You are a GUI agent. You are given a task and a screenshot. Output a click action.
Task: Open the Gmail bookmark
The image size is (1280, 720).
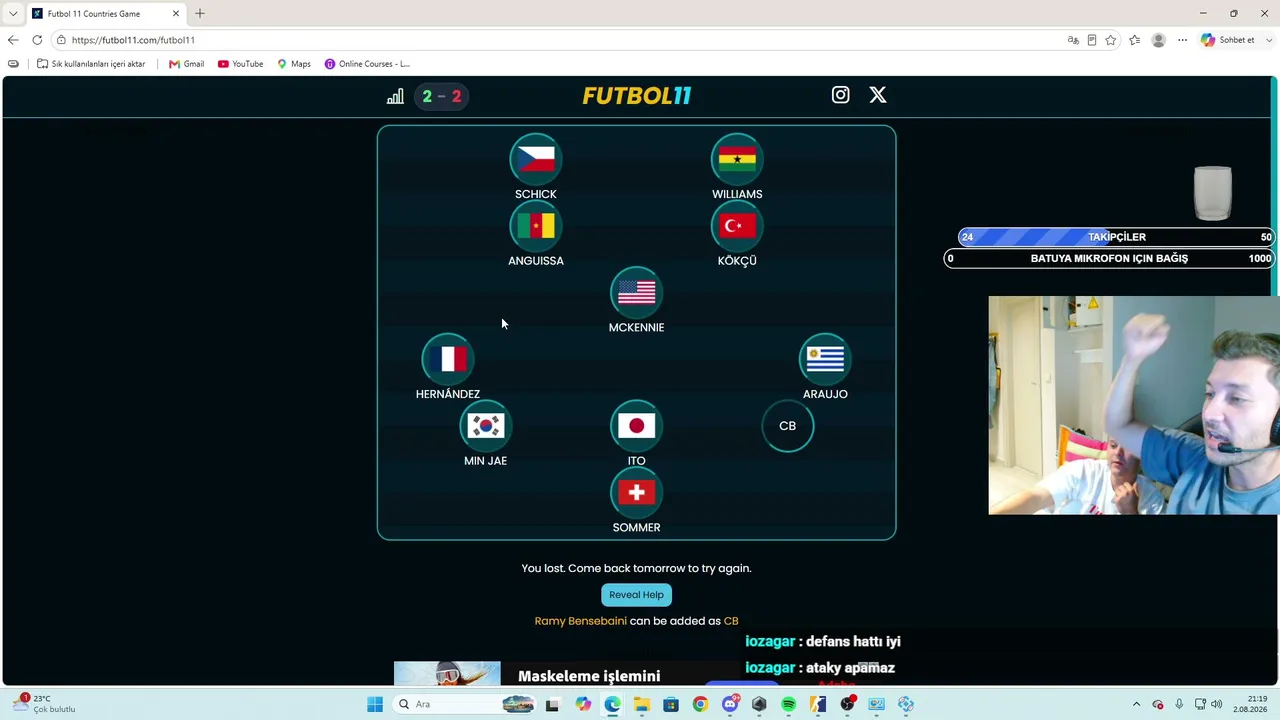pyautogui.click(x=186, y=64)
